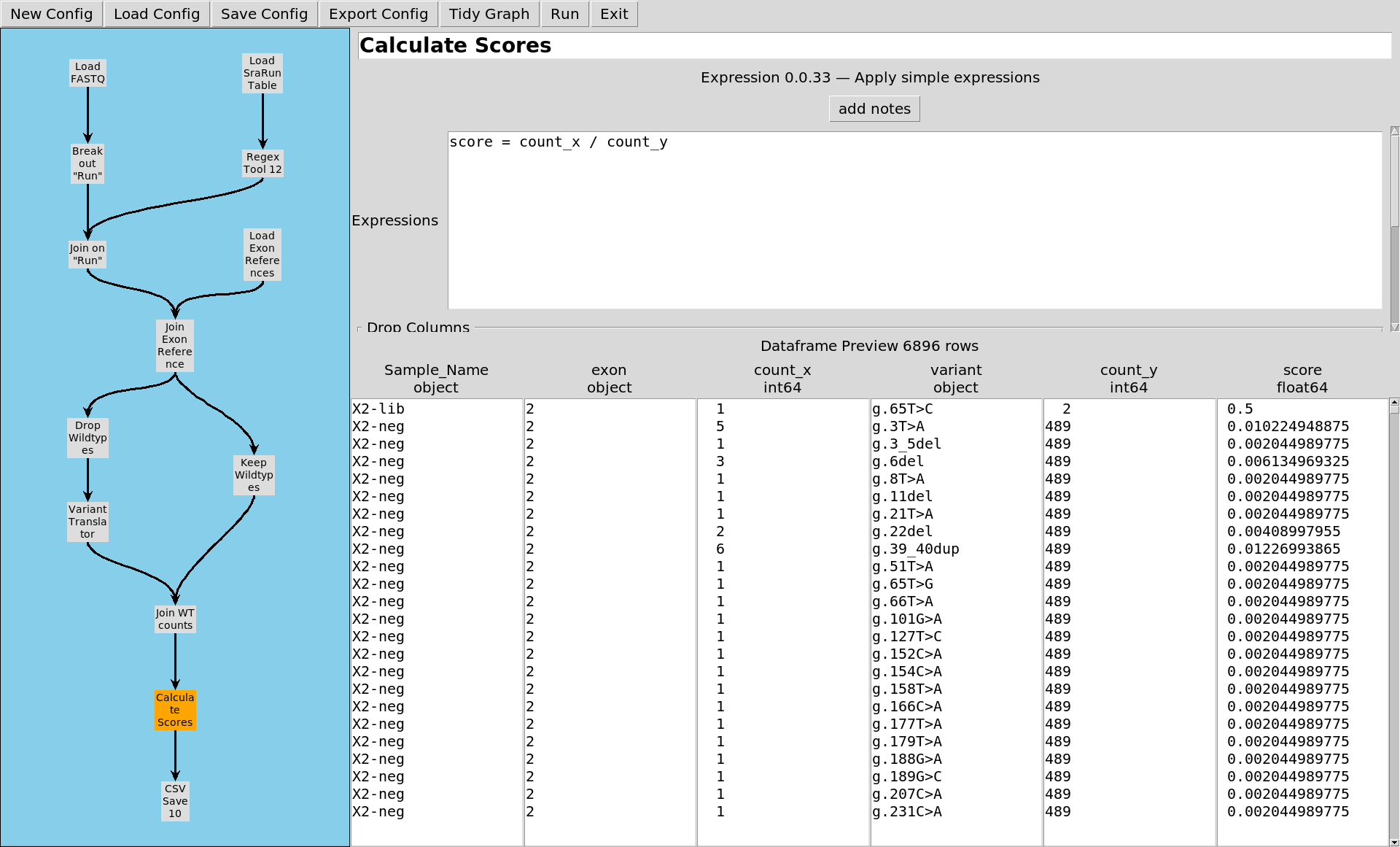Click the add notes button
The height and width of the screenshot is (847, 1400).
[874, 109]
